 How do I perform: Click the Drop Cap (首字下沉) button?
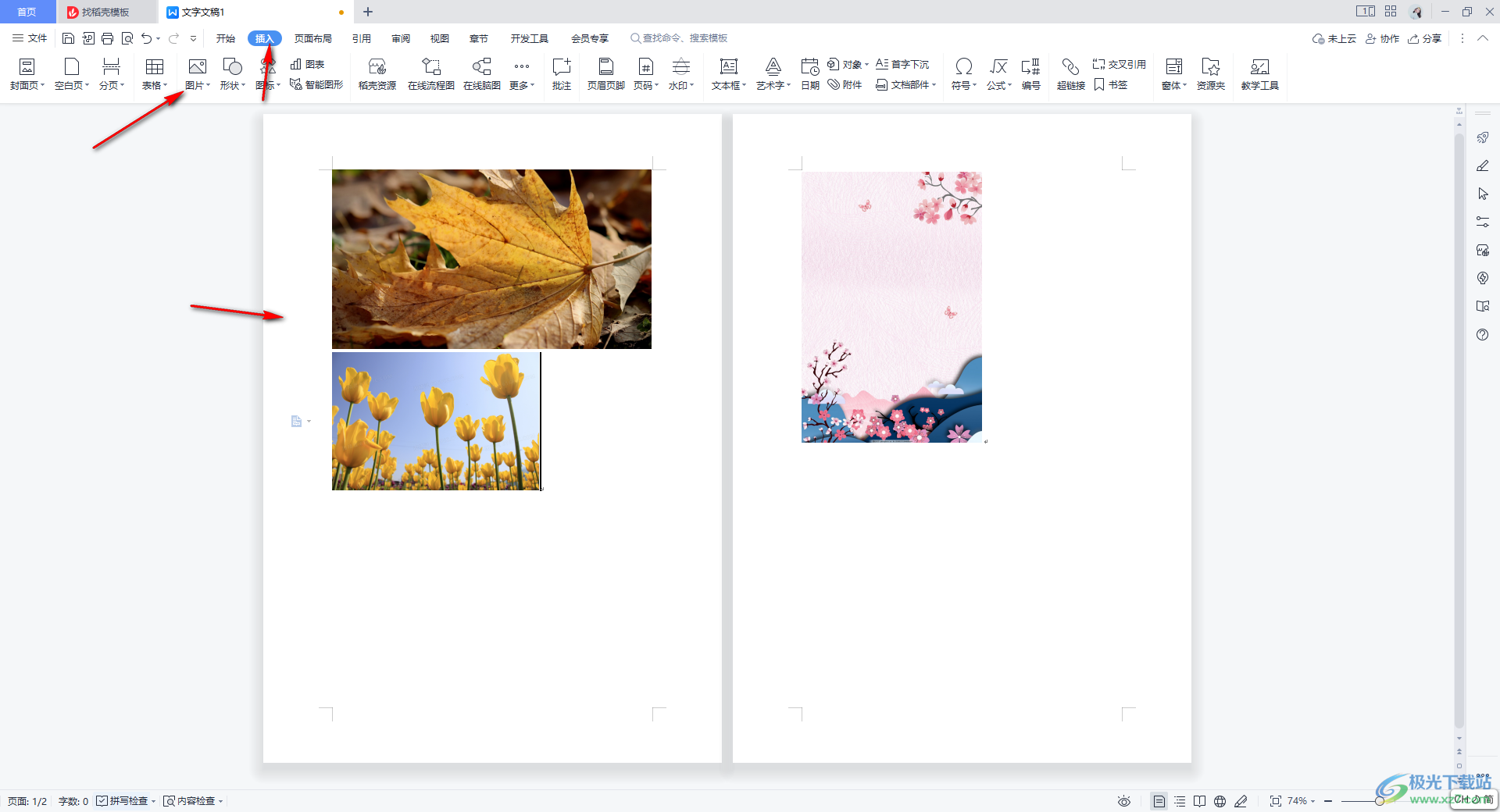(902, 64)
